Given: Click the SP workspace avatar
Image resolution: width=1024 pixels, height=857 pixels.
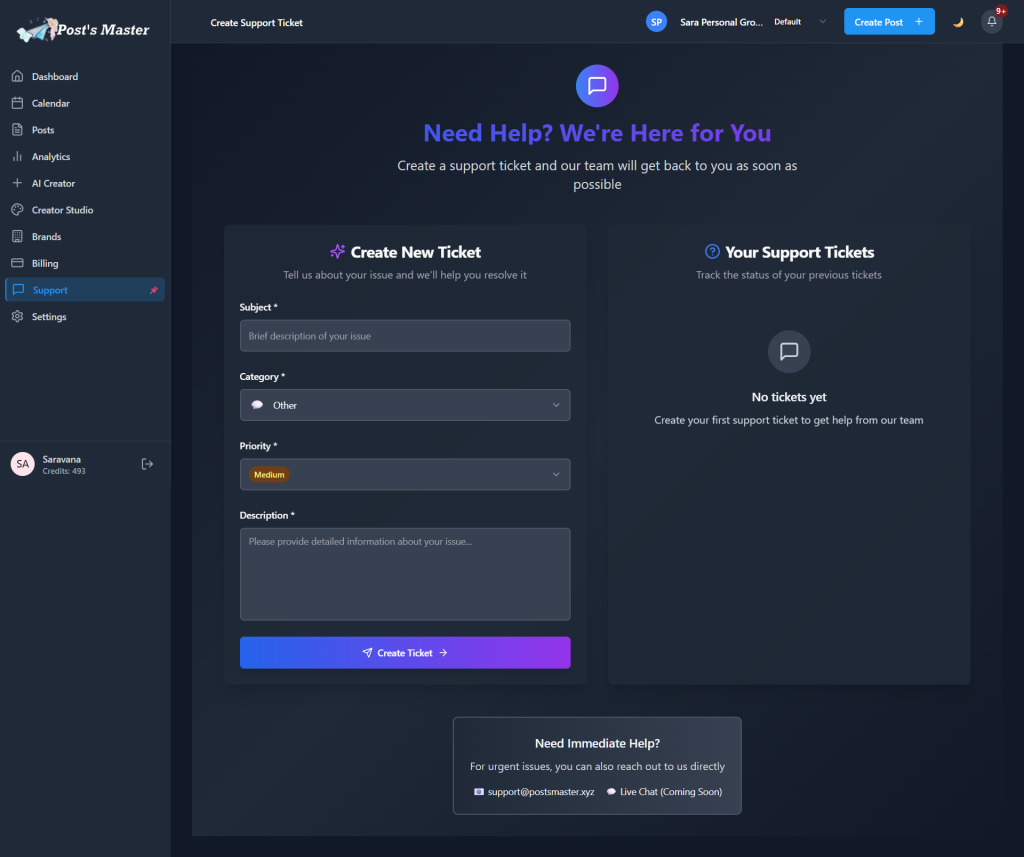Looking at the screenshot, I should pos(656,22).
